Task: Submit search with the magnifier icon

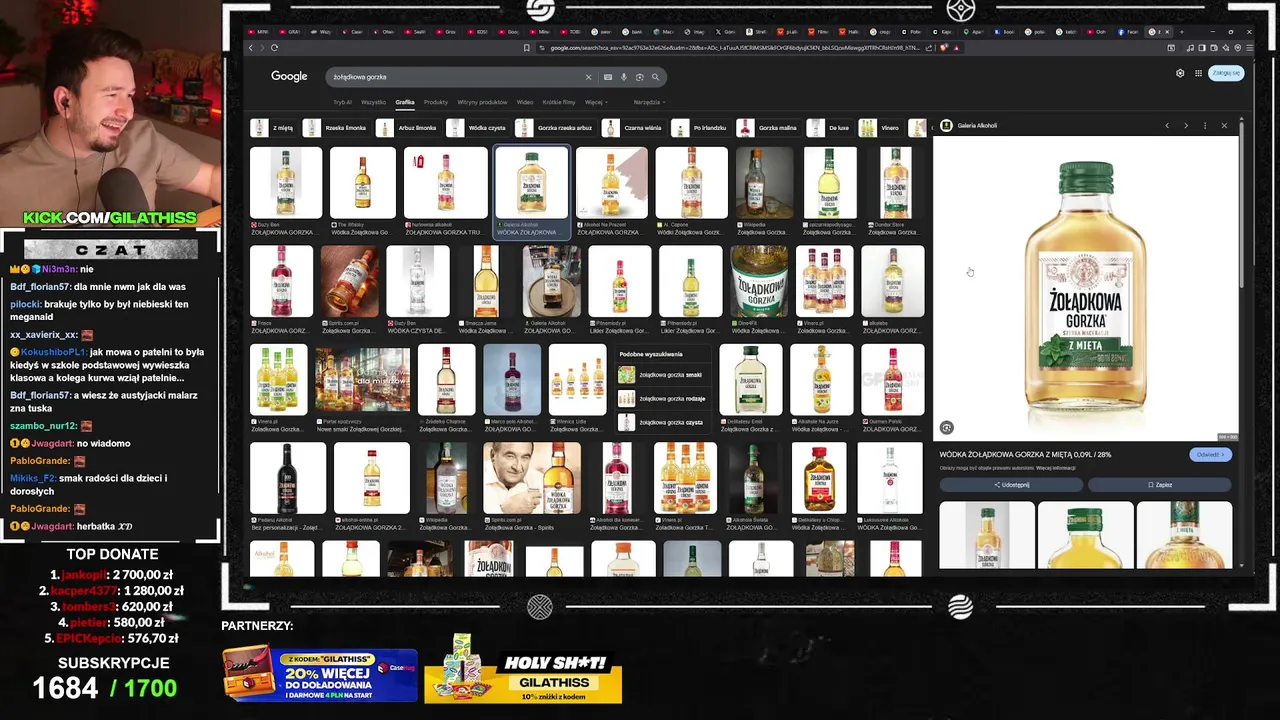Action: (x=656, y=77)
